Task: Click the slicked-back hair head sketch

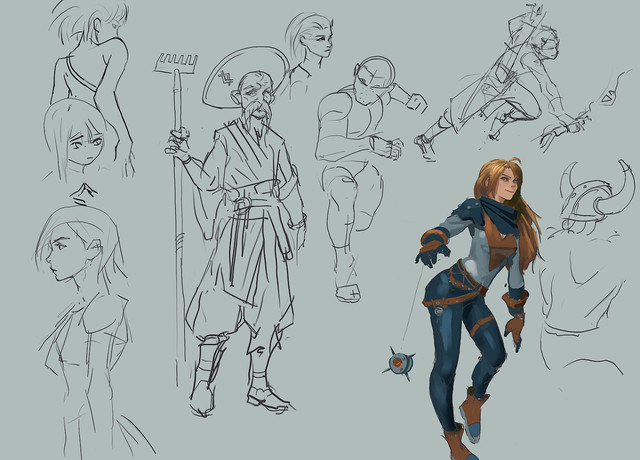Action: pos(311,37)
